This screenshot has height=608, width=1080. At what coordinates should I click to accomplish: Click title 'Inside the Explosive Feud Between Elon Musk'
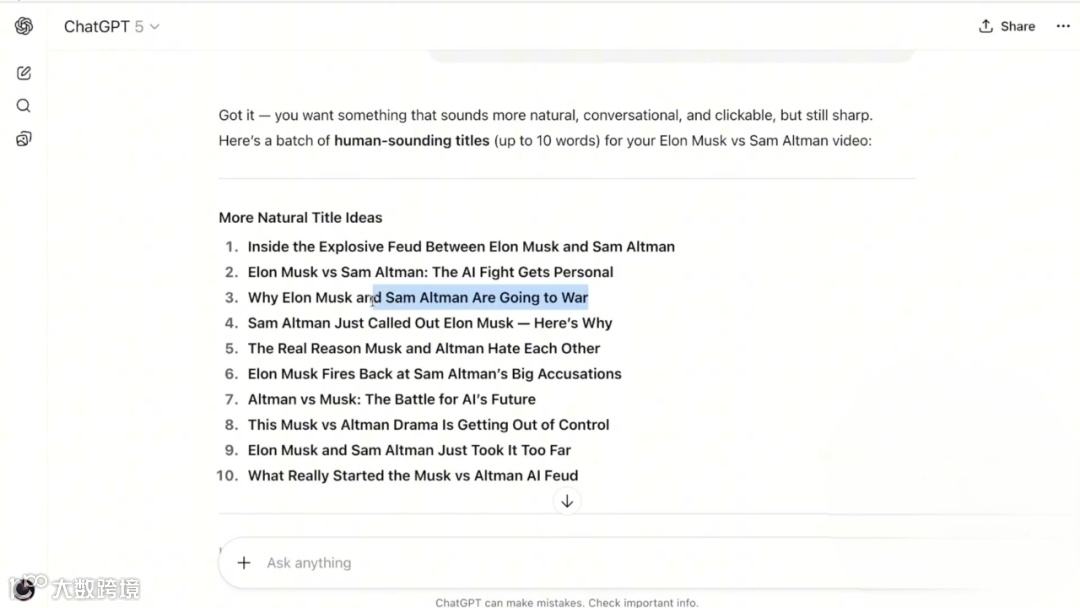tap(403, 247)
